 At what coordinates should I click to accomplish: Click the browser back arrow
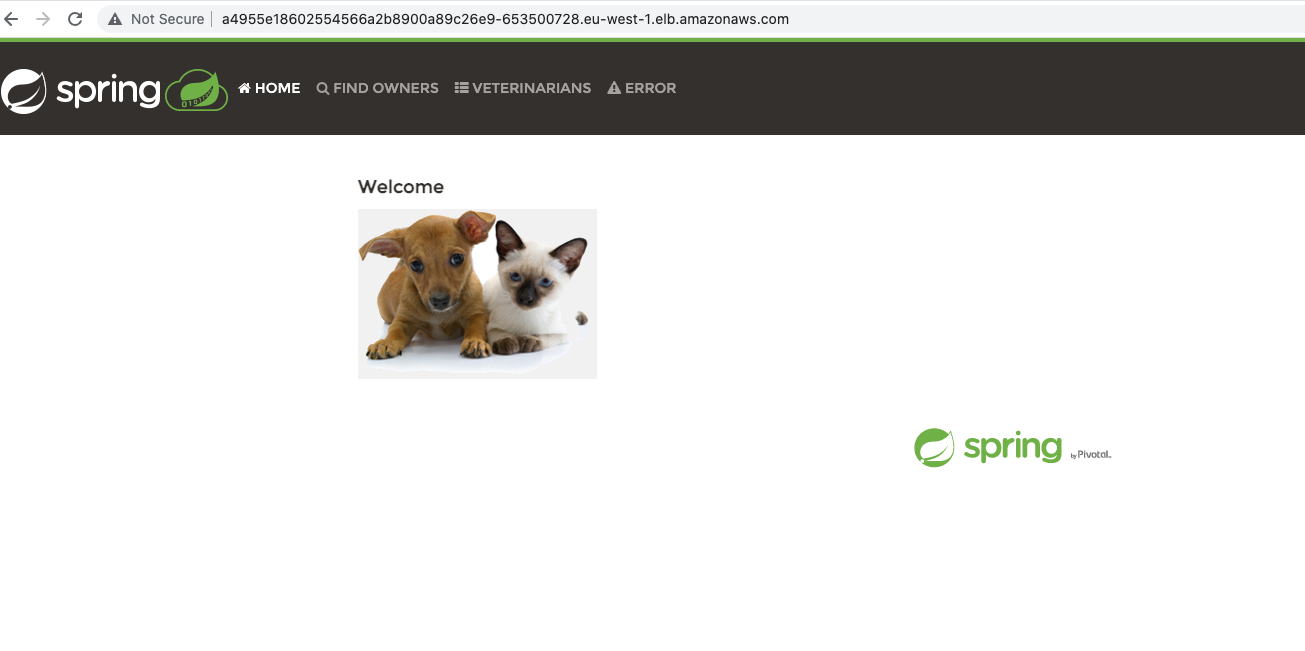(11, 19)
